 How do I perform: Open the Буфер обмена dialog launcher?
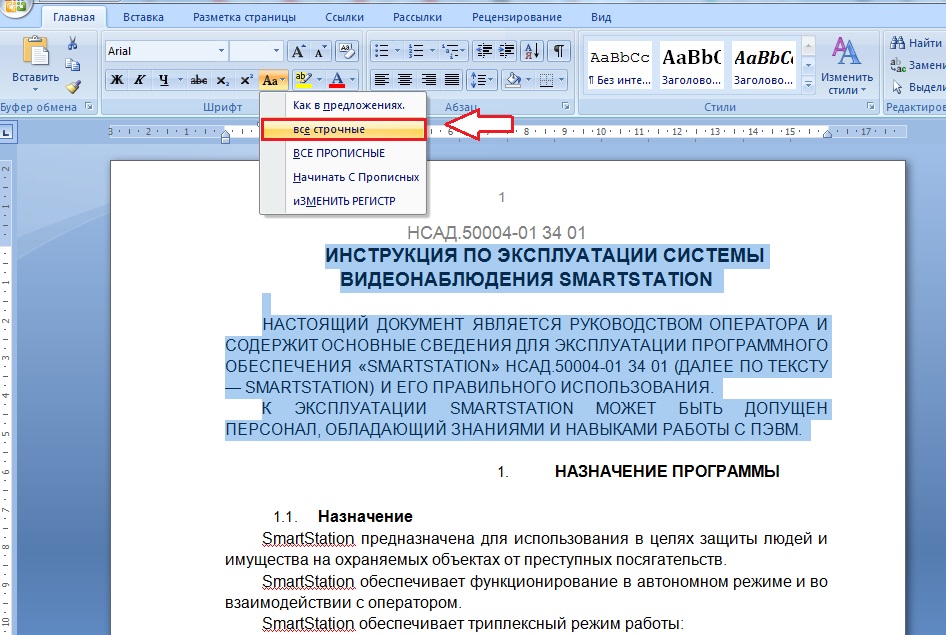coord(89,107)
